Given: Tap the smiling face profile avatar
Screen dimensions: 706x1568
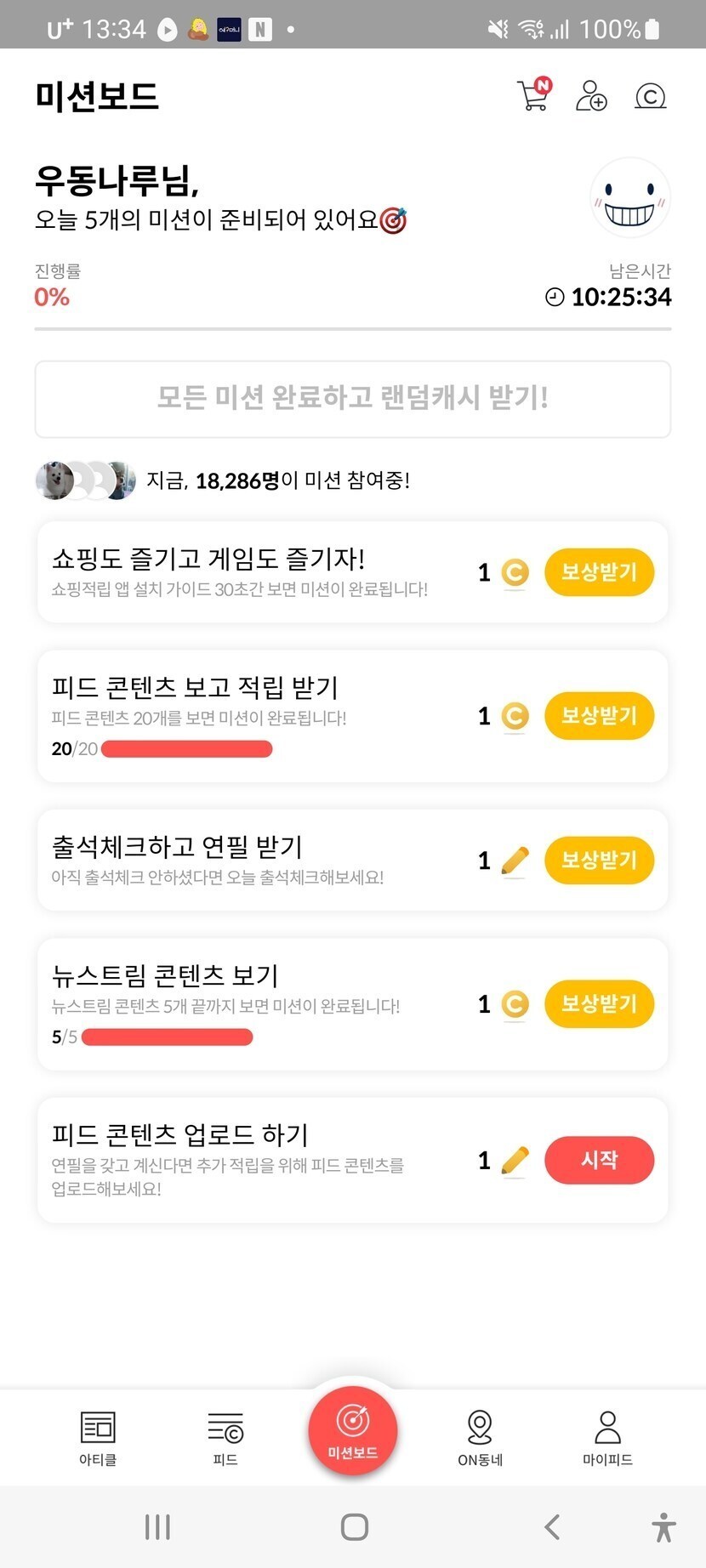Looking at the screenshot, I should click(629, 198).
